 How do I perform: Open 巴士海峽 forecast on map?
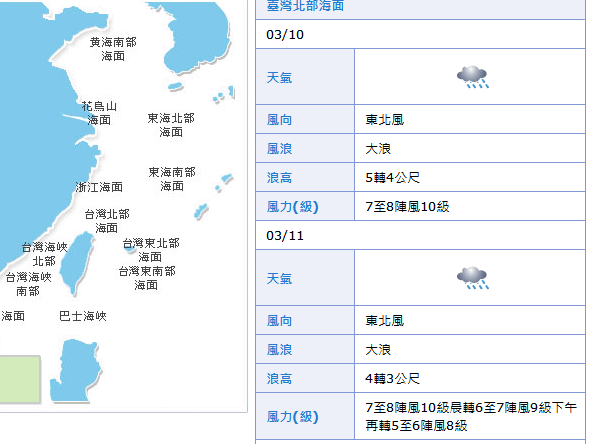tap(83, 316)
